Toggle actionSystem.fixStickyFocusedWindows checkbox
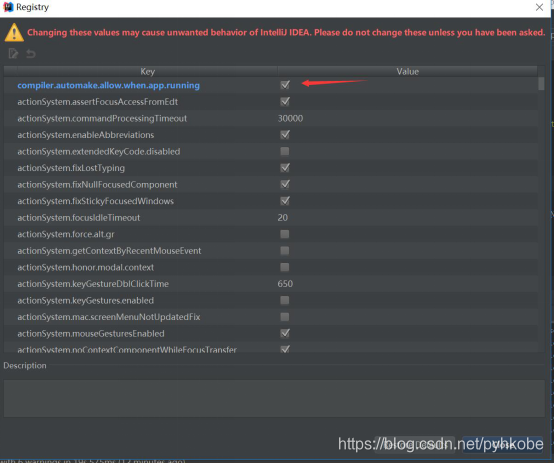554x463 pixels. (x=285, y=201)
